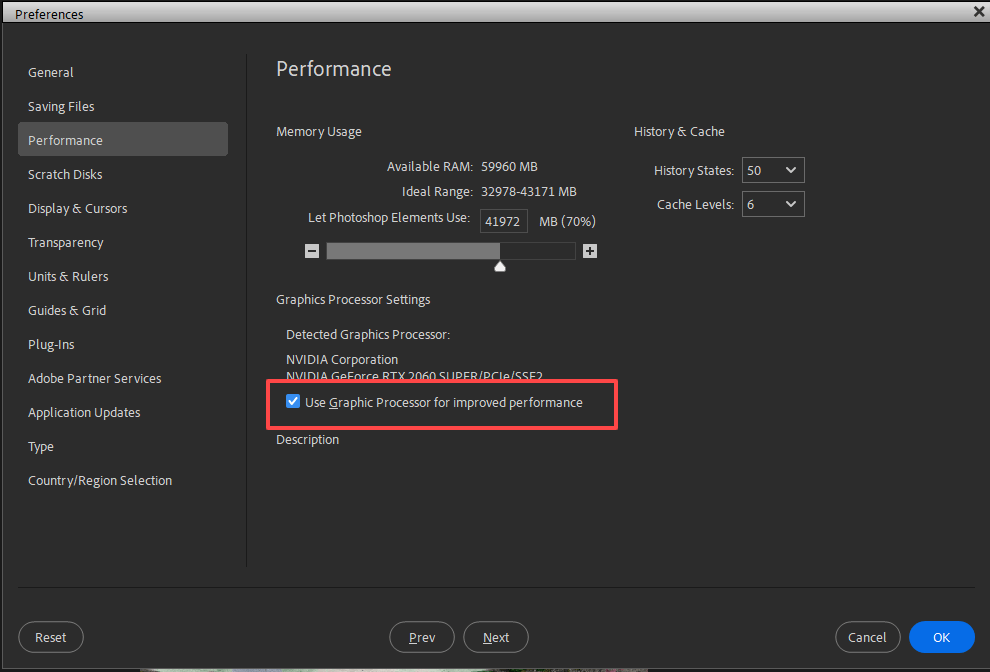The image size is (990, 672).
Task: Open the History States dropdown
Action: click(x=772, y=170)
